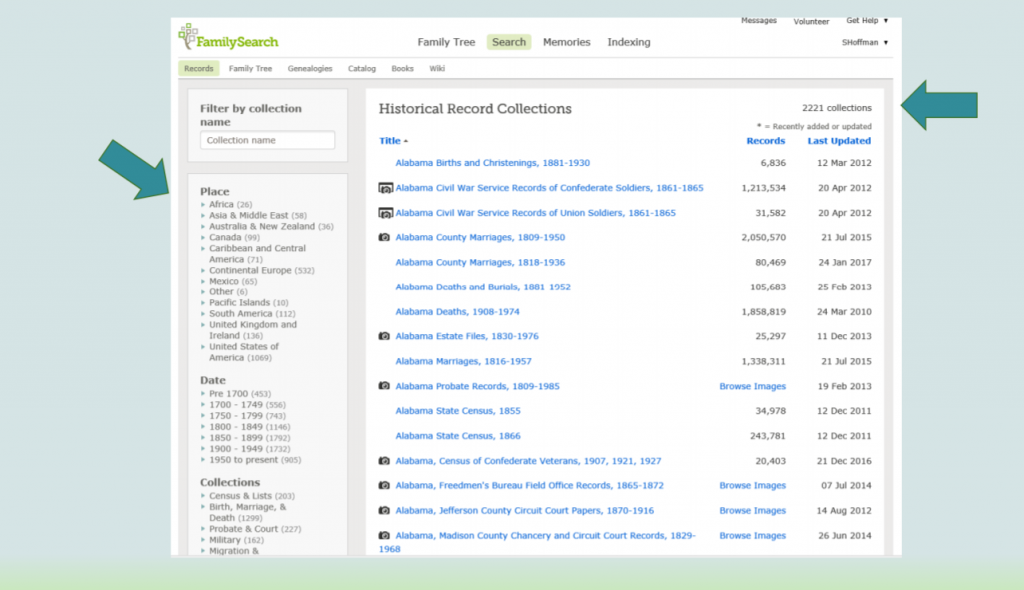Select the Search main menu item

point(509,42)
